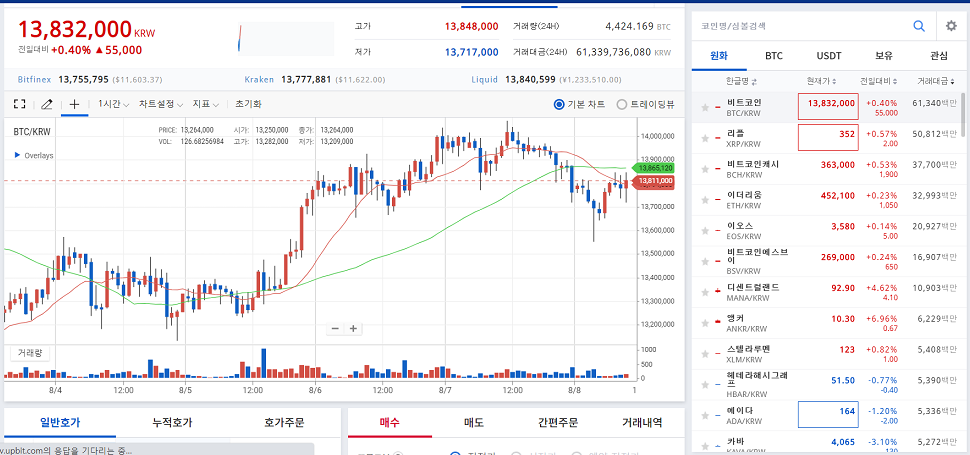Screen dimensions: 970x455
Task: Star the 디센트럴랜드 MANA/KRW row
Action: (704, 292)
